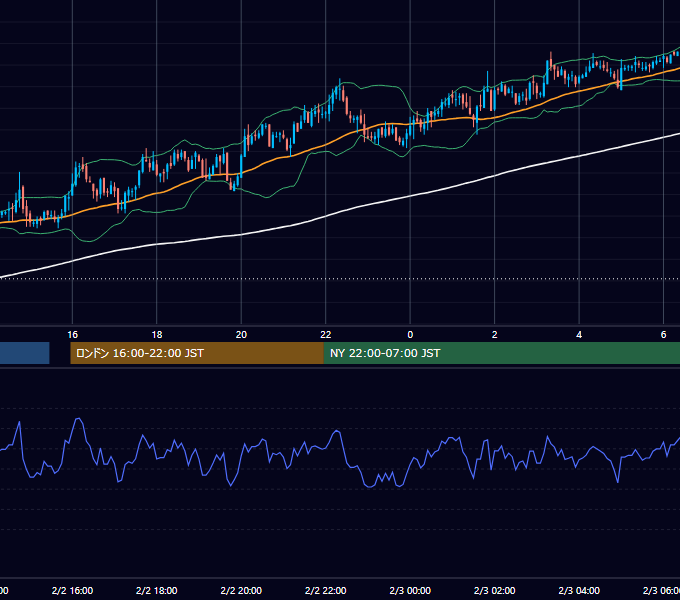Select the ロンドン 16:00-22:00 JST session bar
This screenshot has height=600, width=680.
(197, 353)
